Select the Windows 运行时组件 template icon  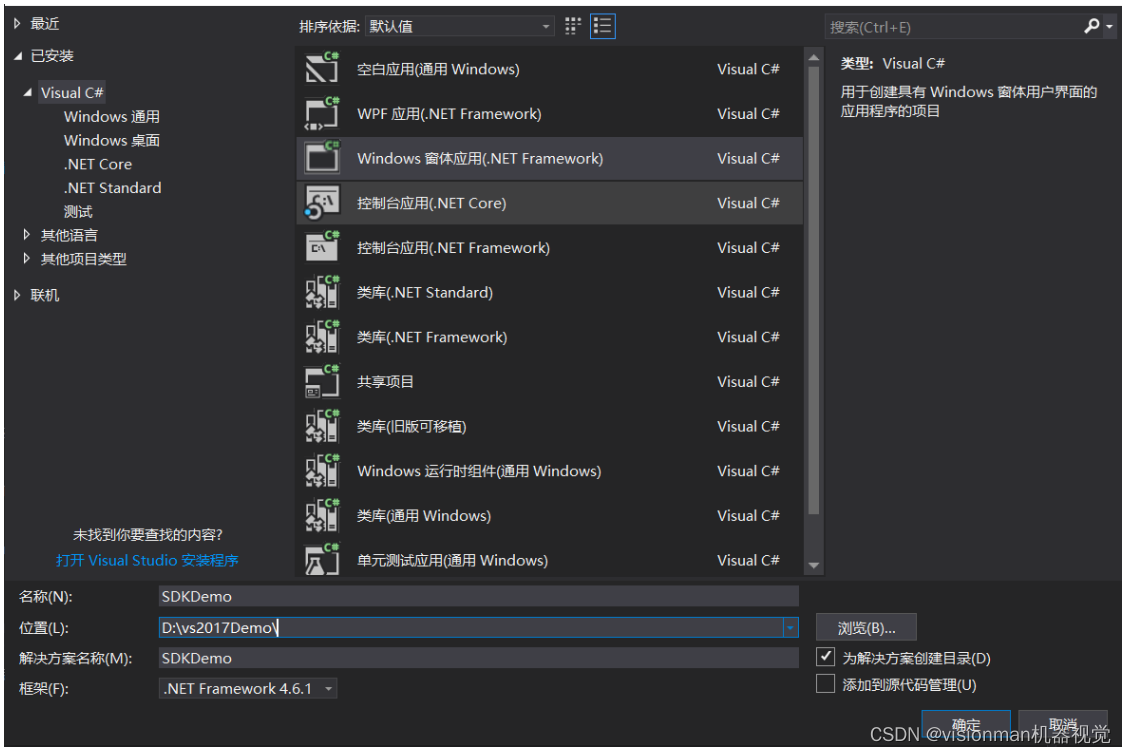click(321, 471)
